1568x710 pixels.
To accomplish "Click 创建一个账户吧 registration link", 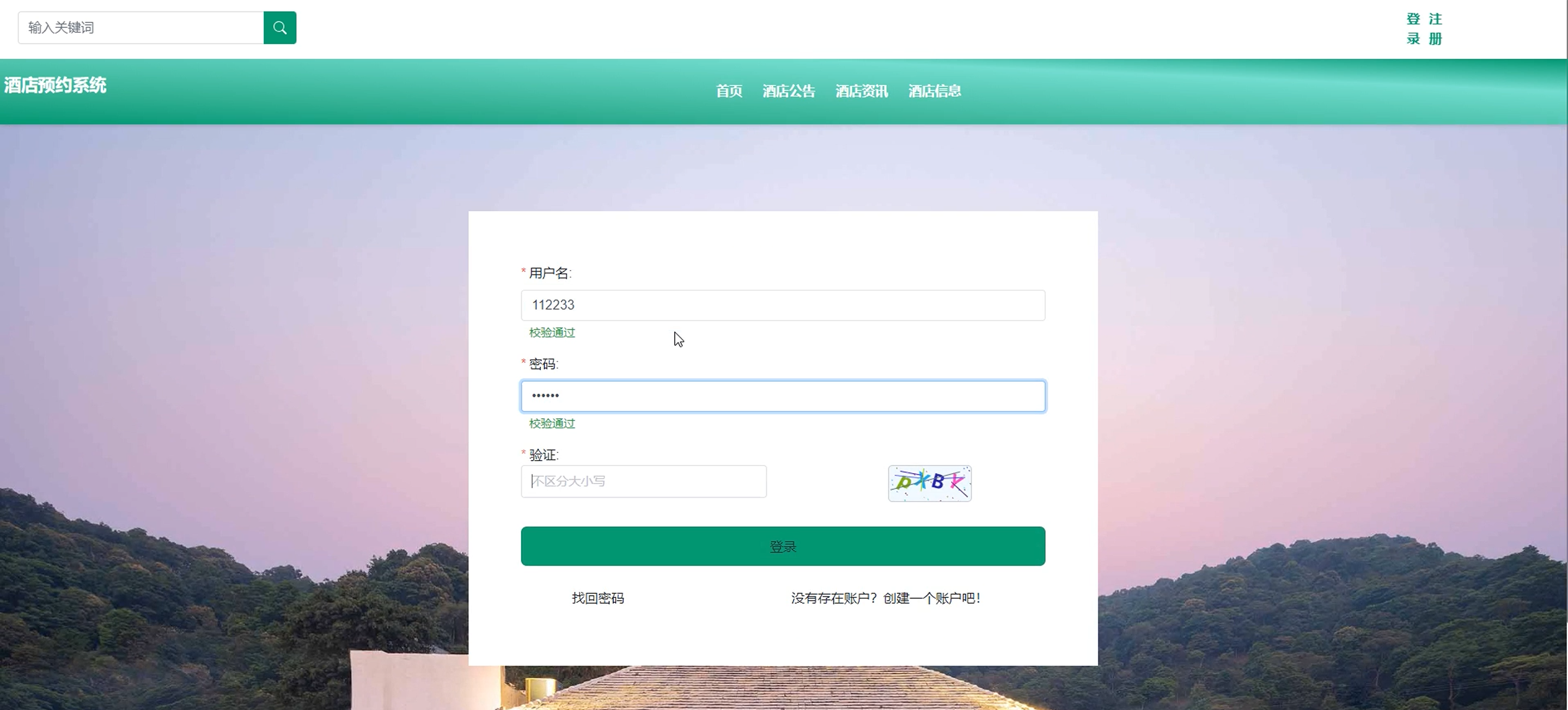I will point(931,598).
